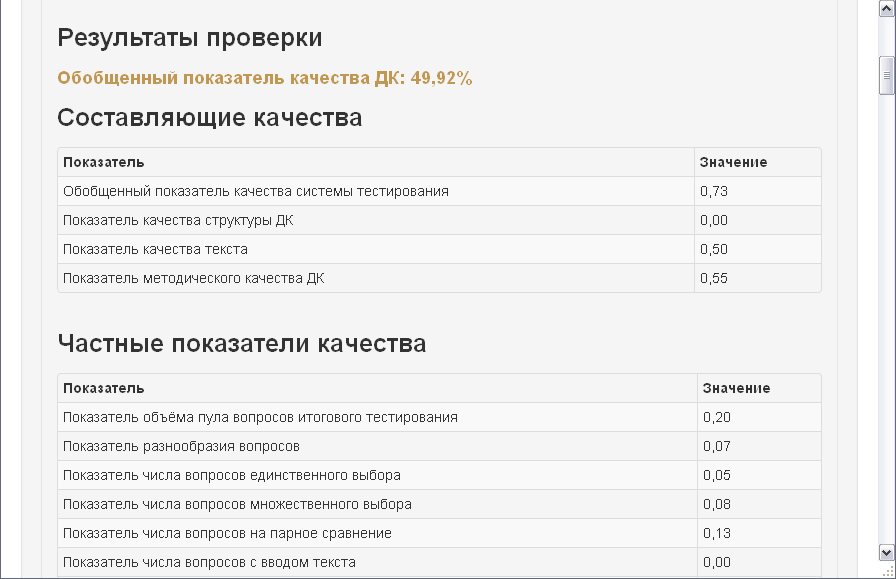Click the value 0,13 for 'парное сравнение'
This screenshot has width=896, height=579.
[x=717, y=533]
